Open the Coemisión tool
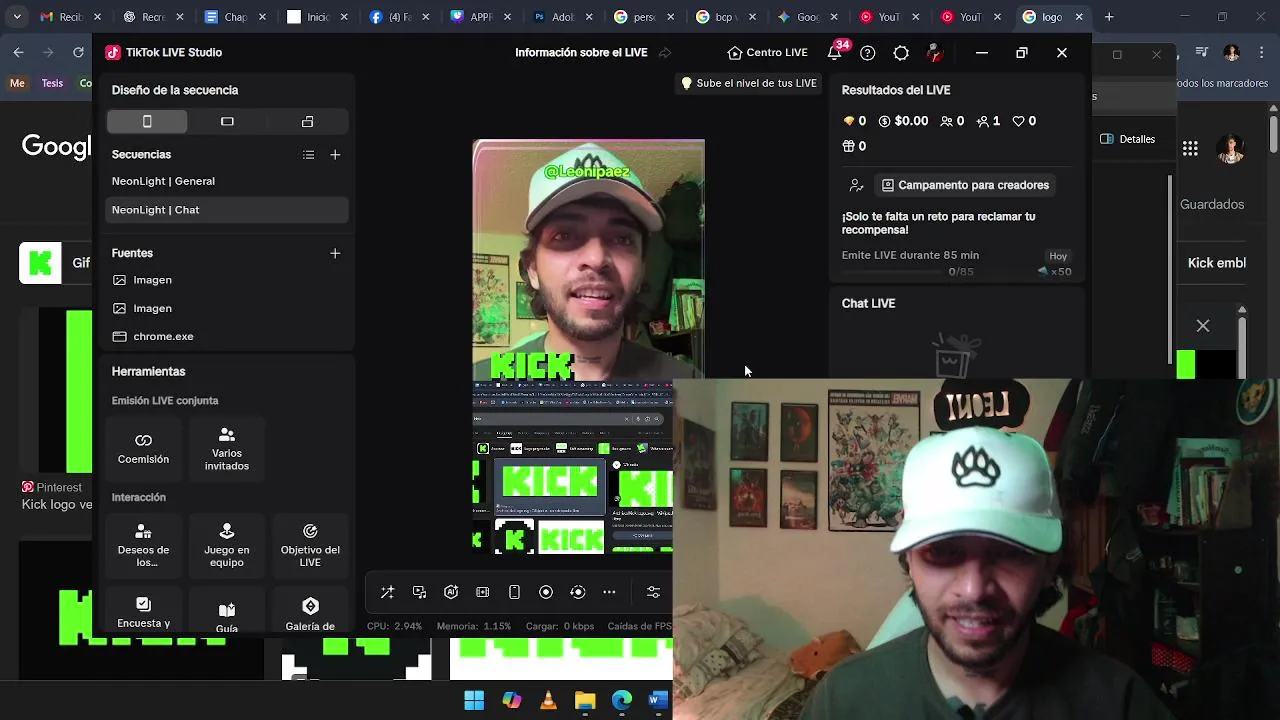 coord(143,449)
